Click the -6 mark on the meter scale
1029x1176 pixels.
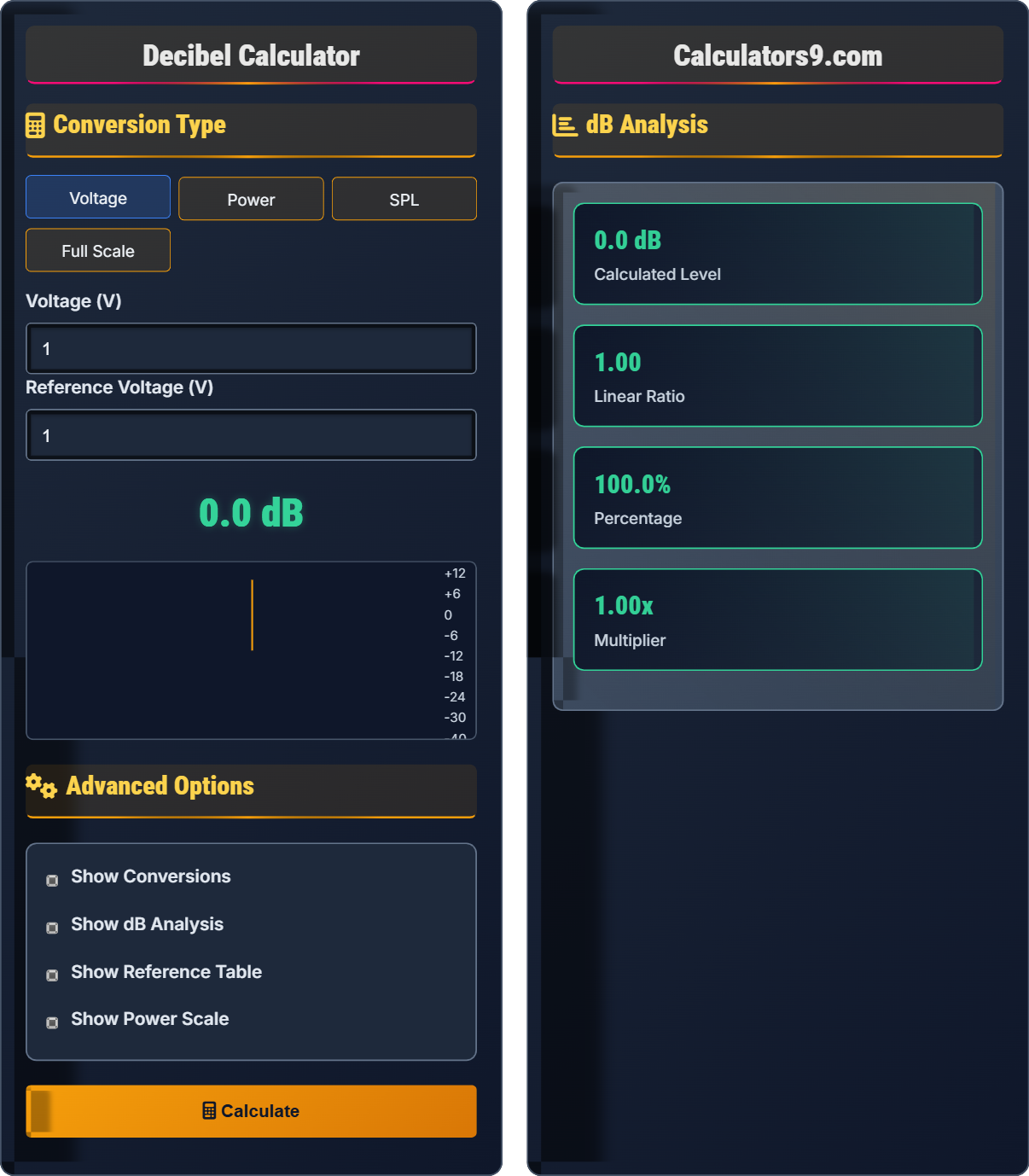point(451,636)
